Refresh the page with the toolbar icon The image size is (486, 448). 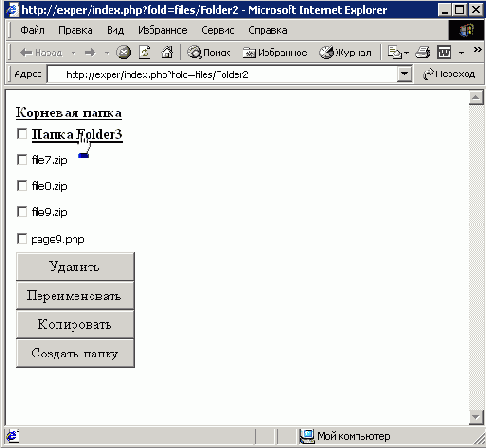pos(145,52)
